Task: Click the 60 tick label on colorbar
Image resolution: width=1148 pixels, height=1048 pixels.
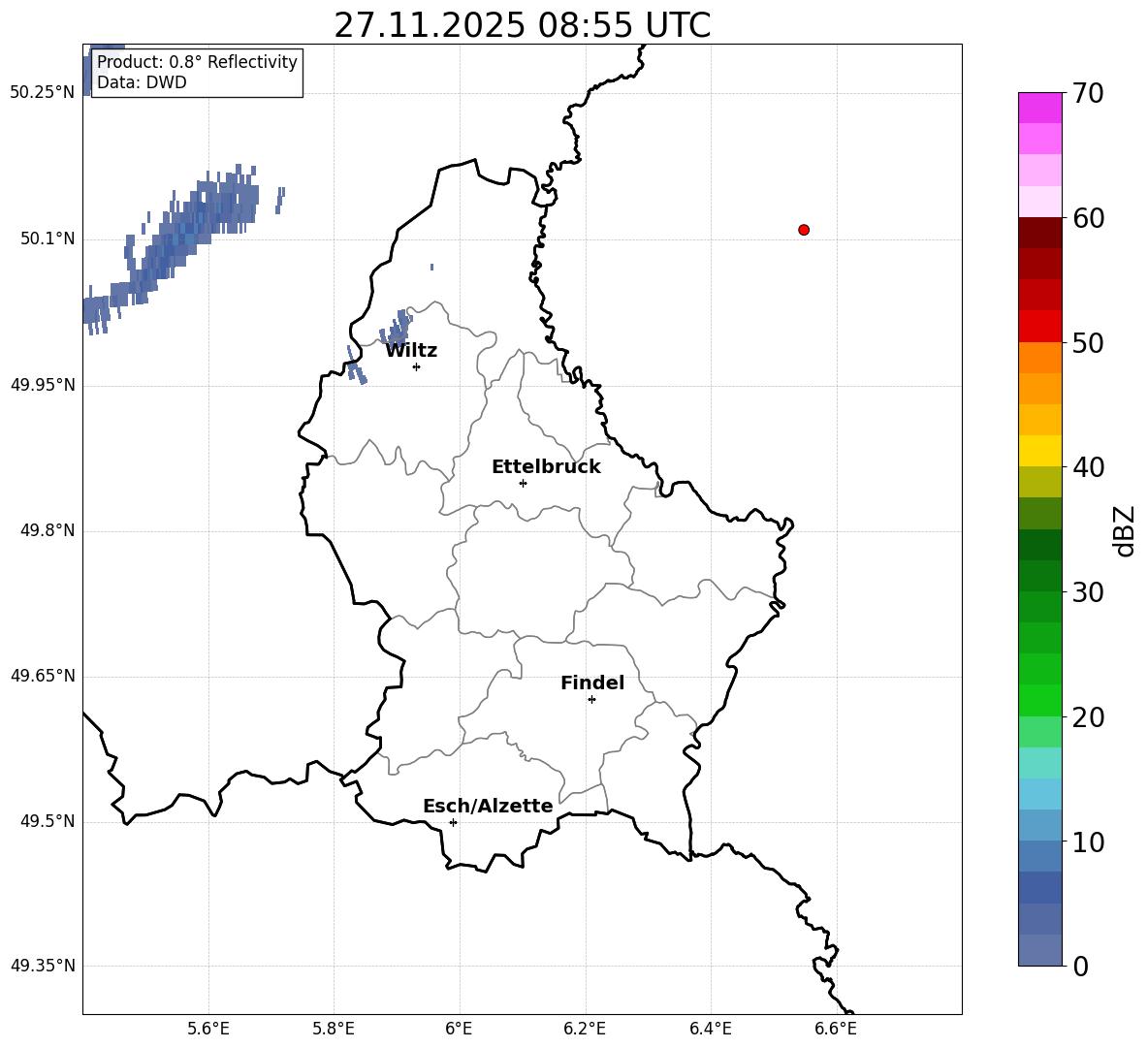Action: 1088,218
